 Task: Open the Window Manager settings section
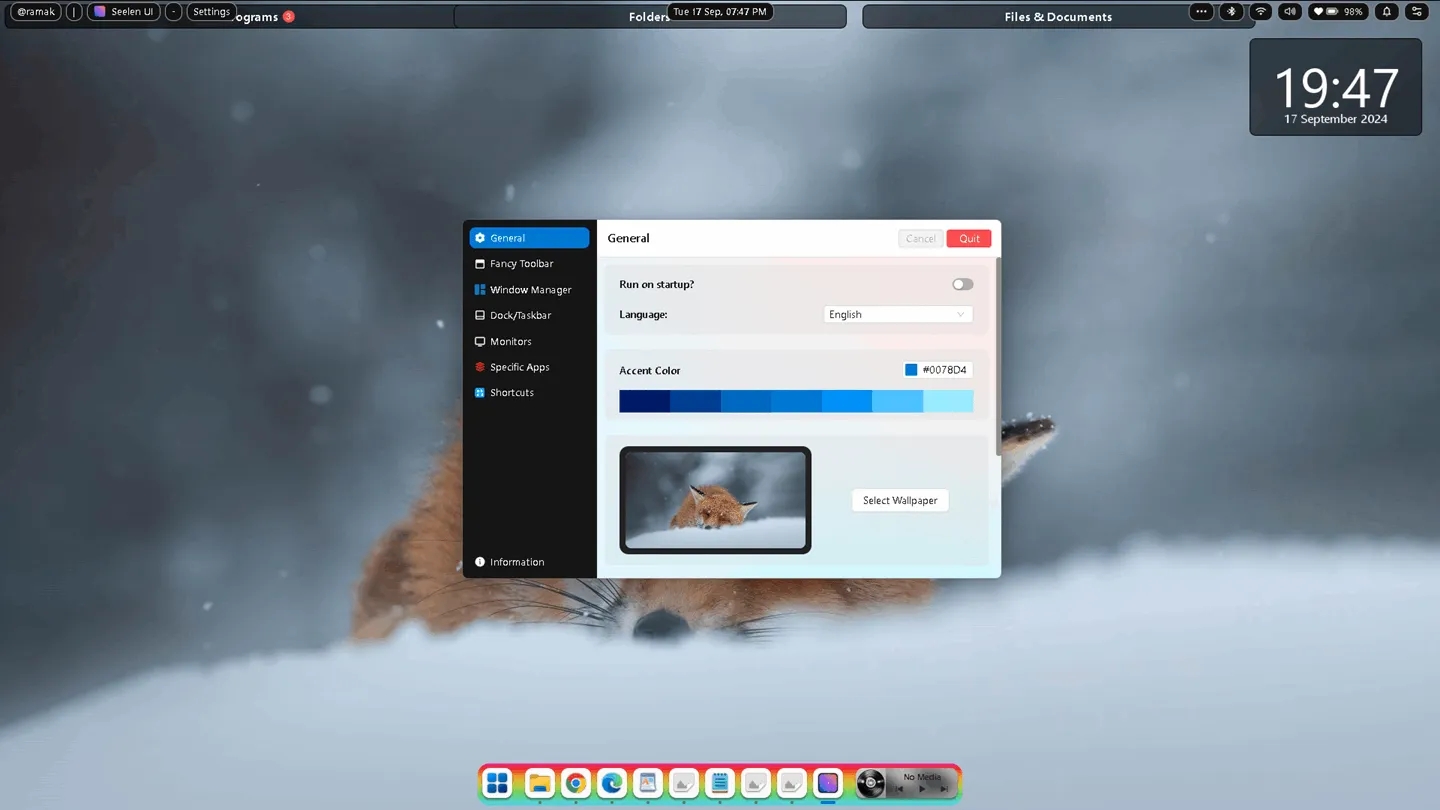pyautogui.click(x=530, y=290)
